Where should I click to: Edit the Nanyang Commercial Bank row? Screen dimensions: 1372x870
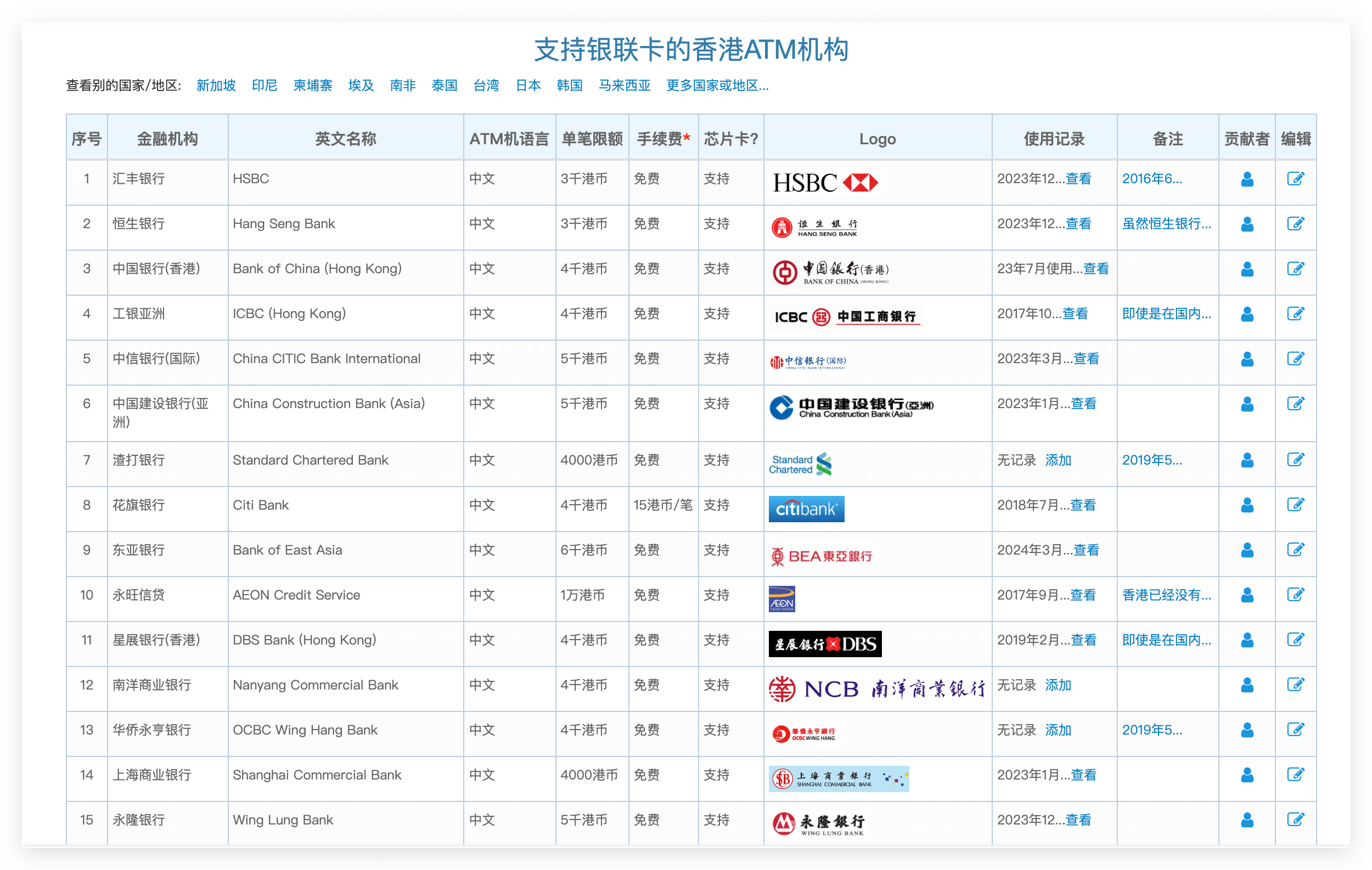(x=1295, y=685)
